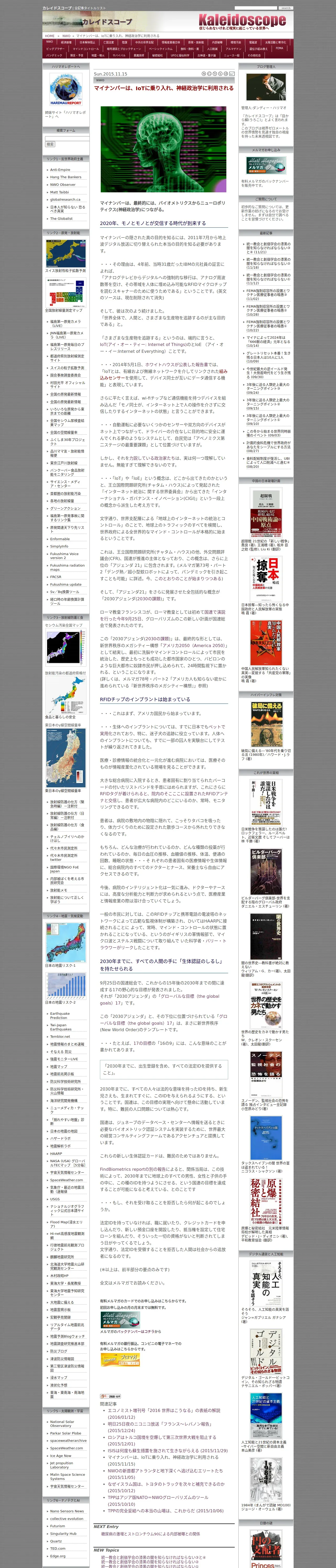Image resolution: width=336 pixels, height=1568 pixels.
Task: Open the 電磁波 navigation tab
Action: tap(253, 42)
